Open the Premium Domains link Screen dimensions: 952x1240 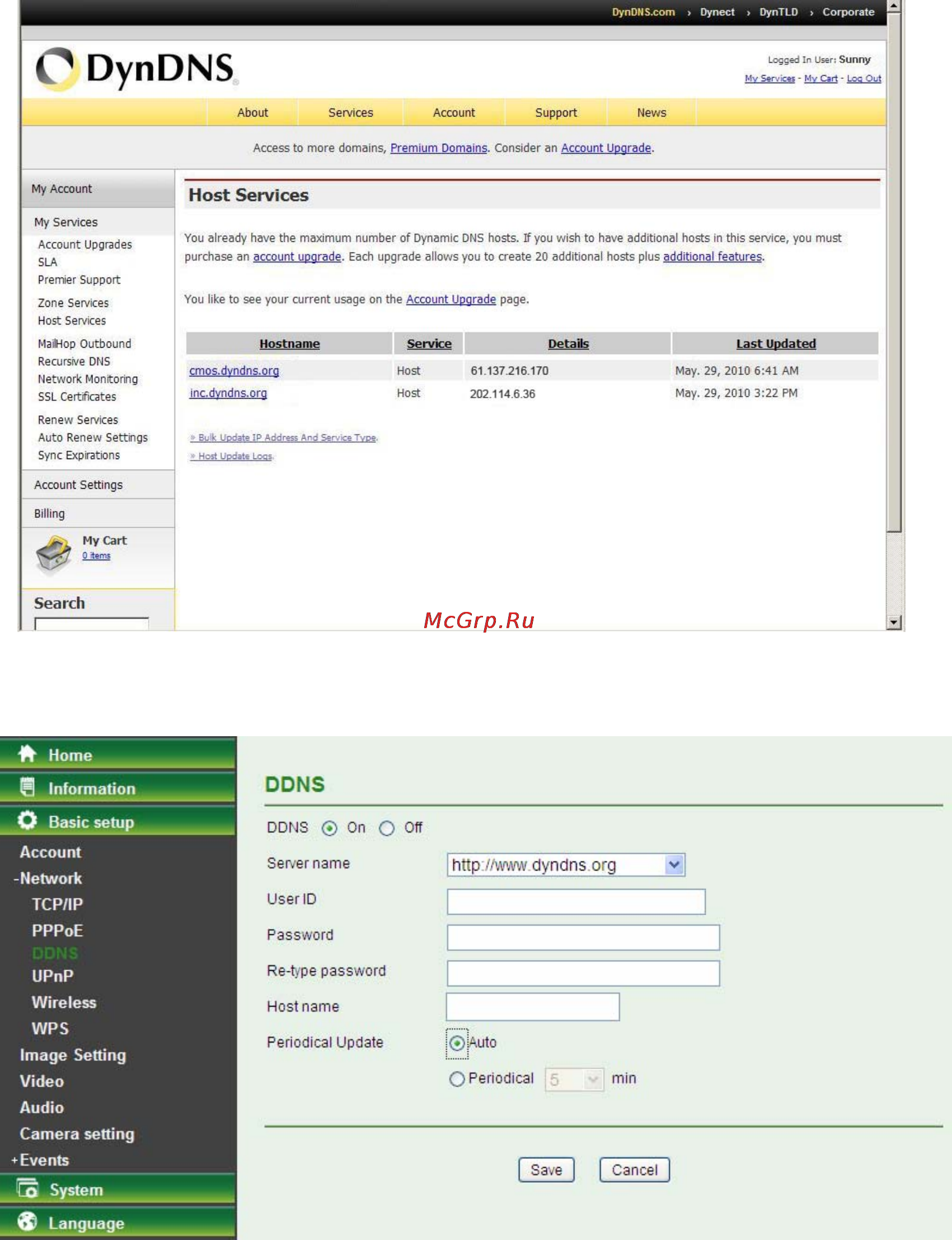(x=439, y=148)
